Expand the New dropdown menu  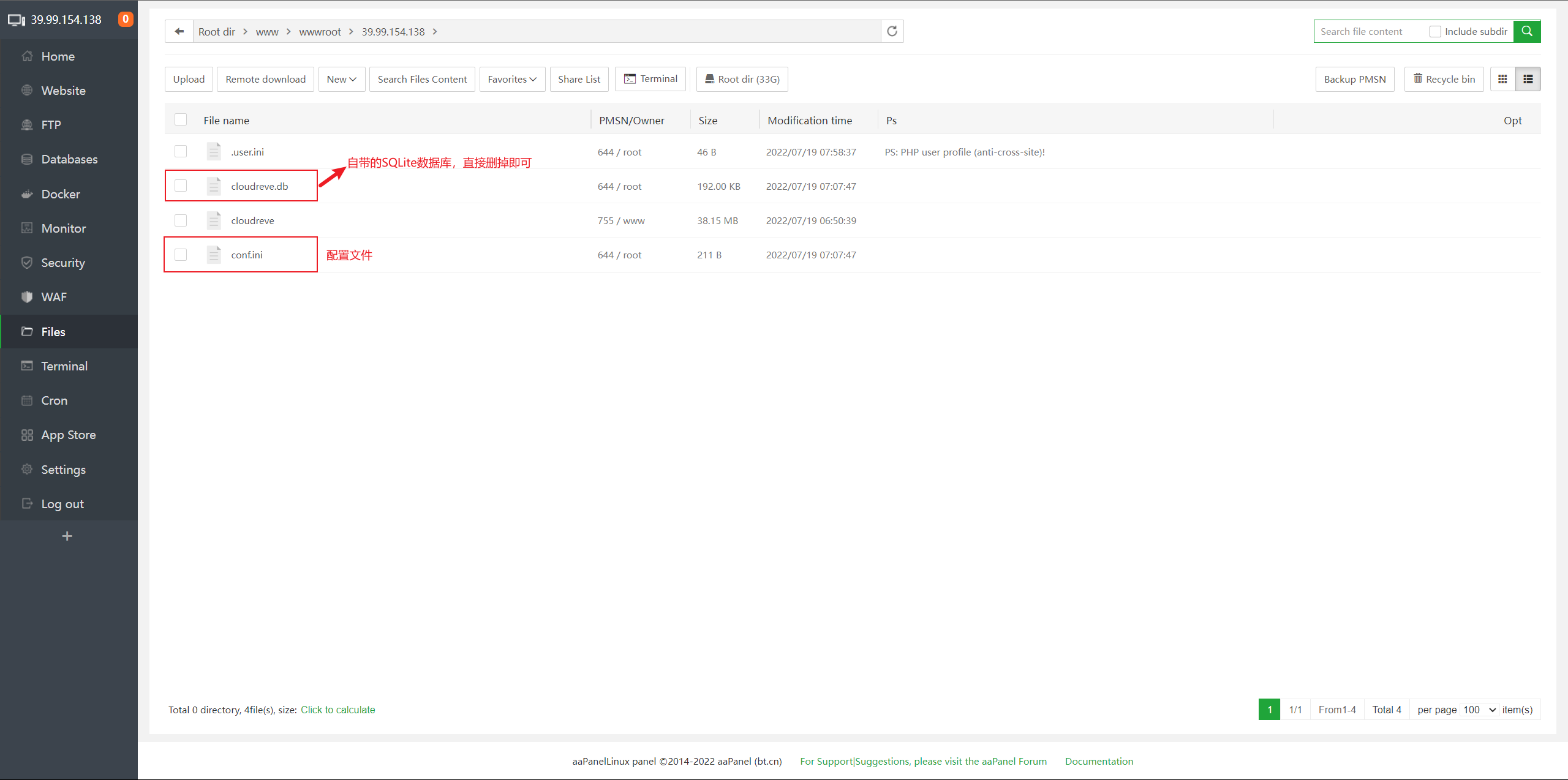(341, 79)
